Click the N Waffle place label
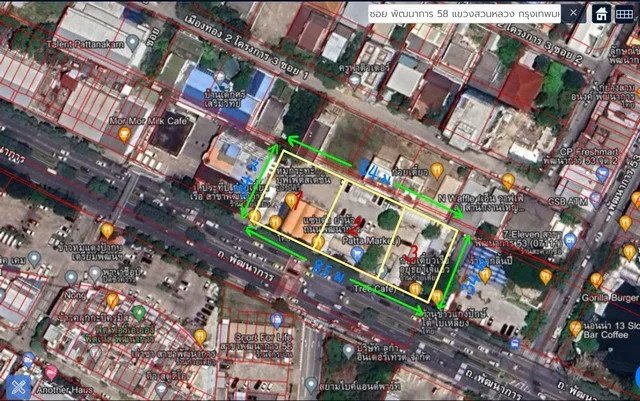 [458, 198]
